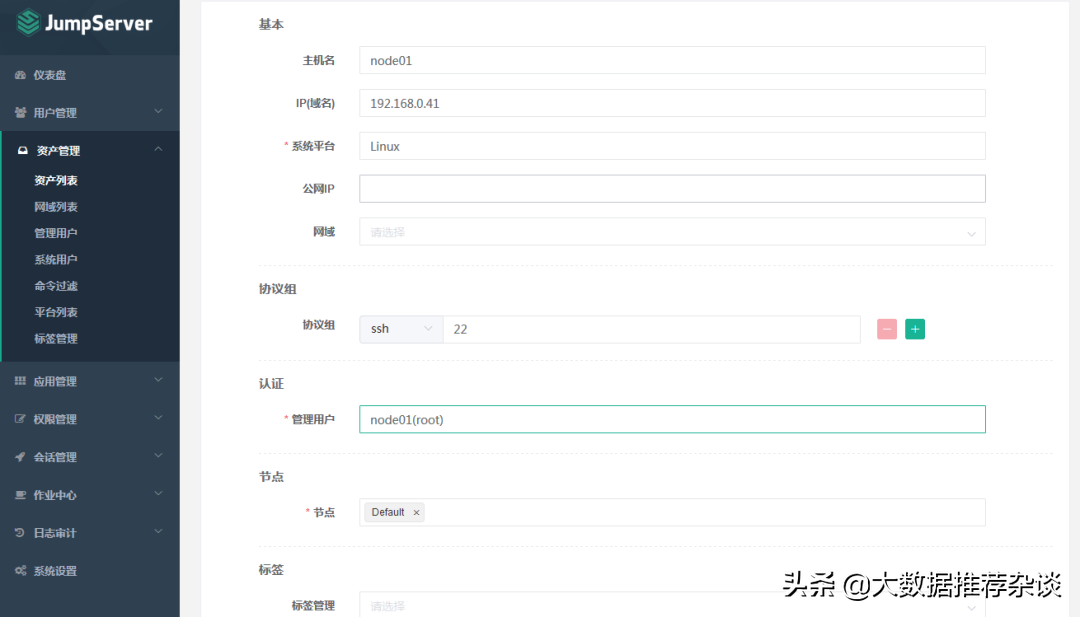Collapse the 资产管理 menu chevron
The image size is (1080, 617).
click(x=158, y=150)
